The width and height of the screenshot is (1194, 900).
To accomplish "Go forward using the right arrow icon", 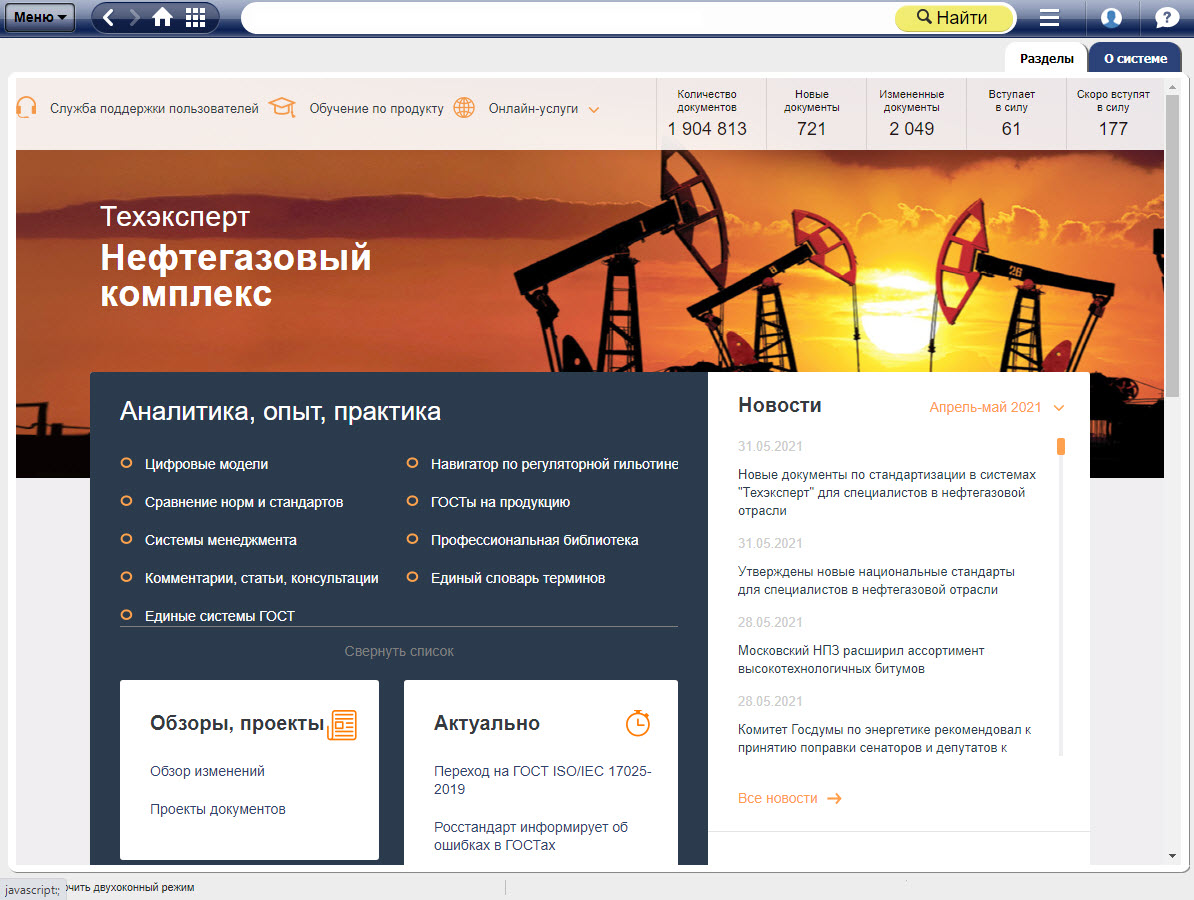I will (x=135, y=18).
